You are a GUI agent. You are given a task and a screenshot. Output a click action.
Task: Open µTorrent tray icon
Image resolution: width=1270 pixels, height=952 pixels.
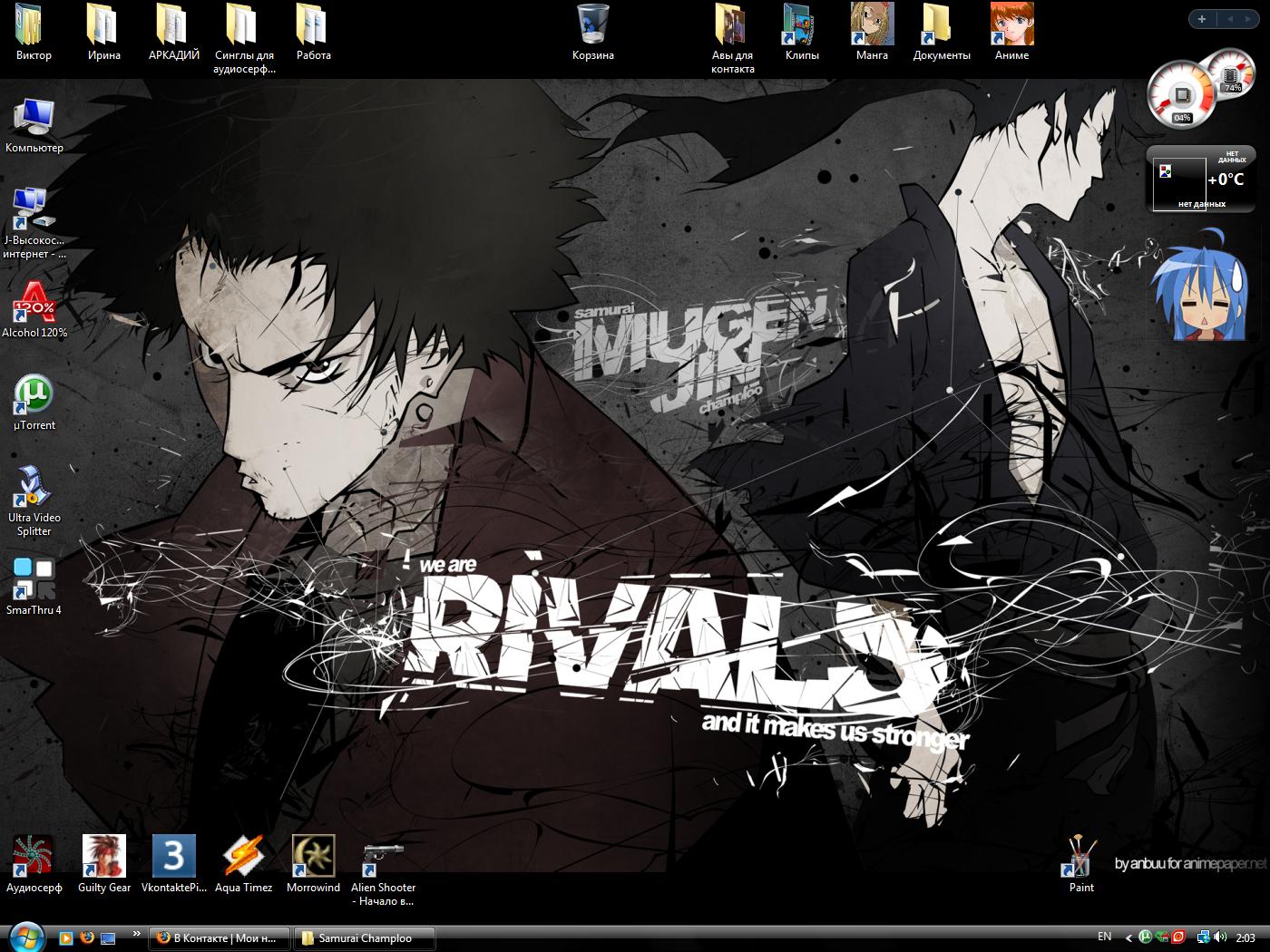[x=1146, y=937]
